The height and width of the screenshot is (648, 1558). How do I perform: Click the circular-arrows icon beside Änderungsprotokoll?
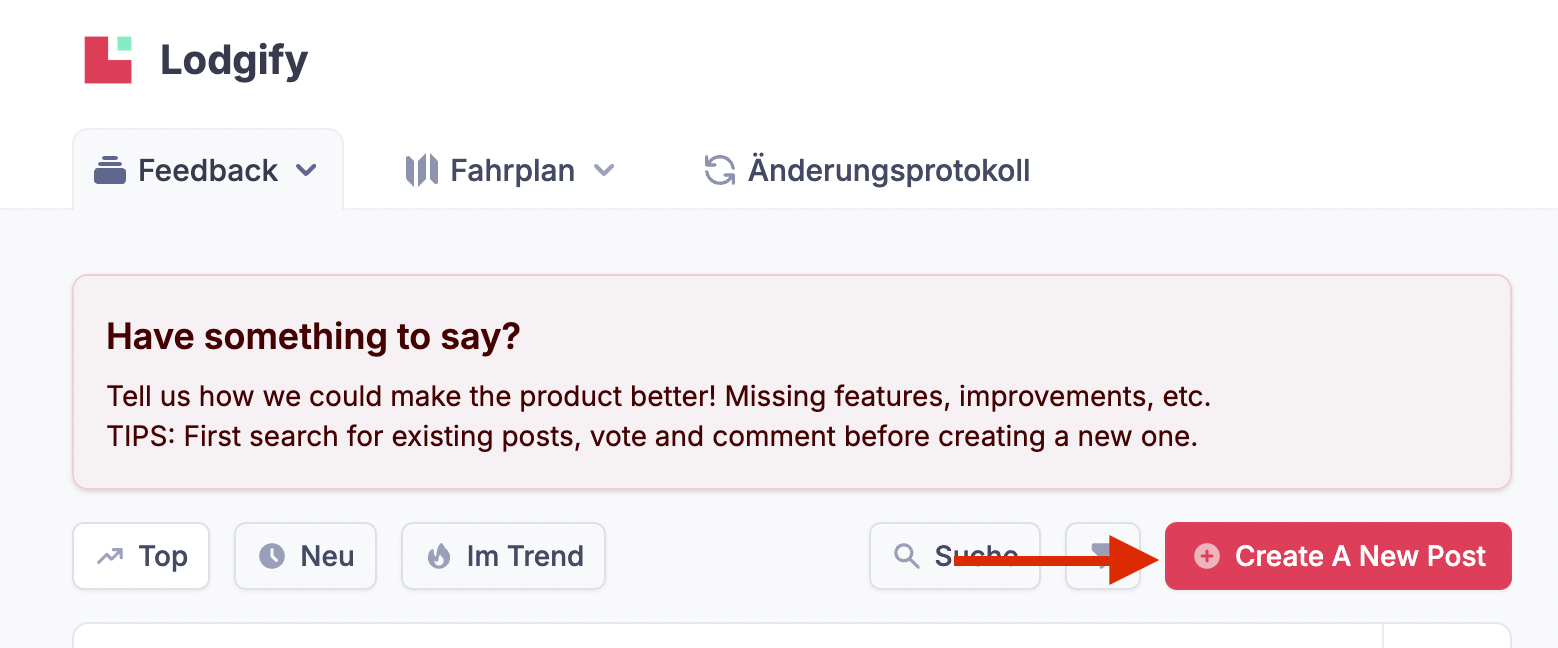pos(720,171)
